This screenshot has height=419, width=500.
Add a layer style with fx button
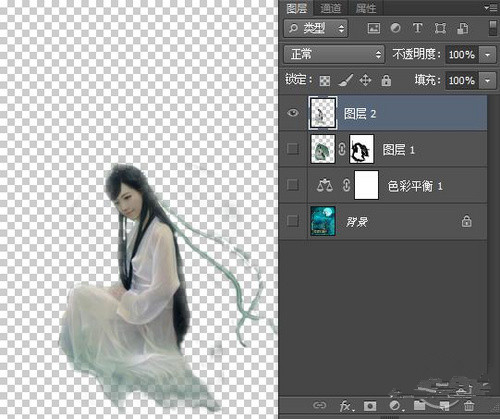tap(347, 406)
